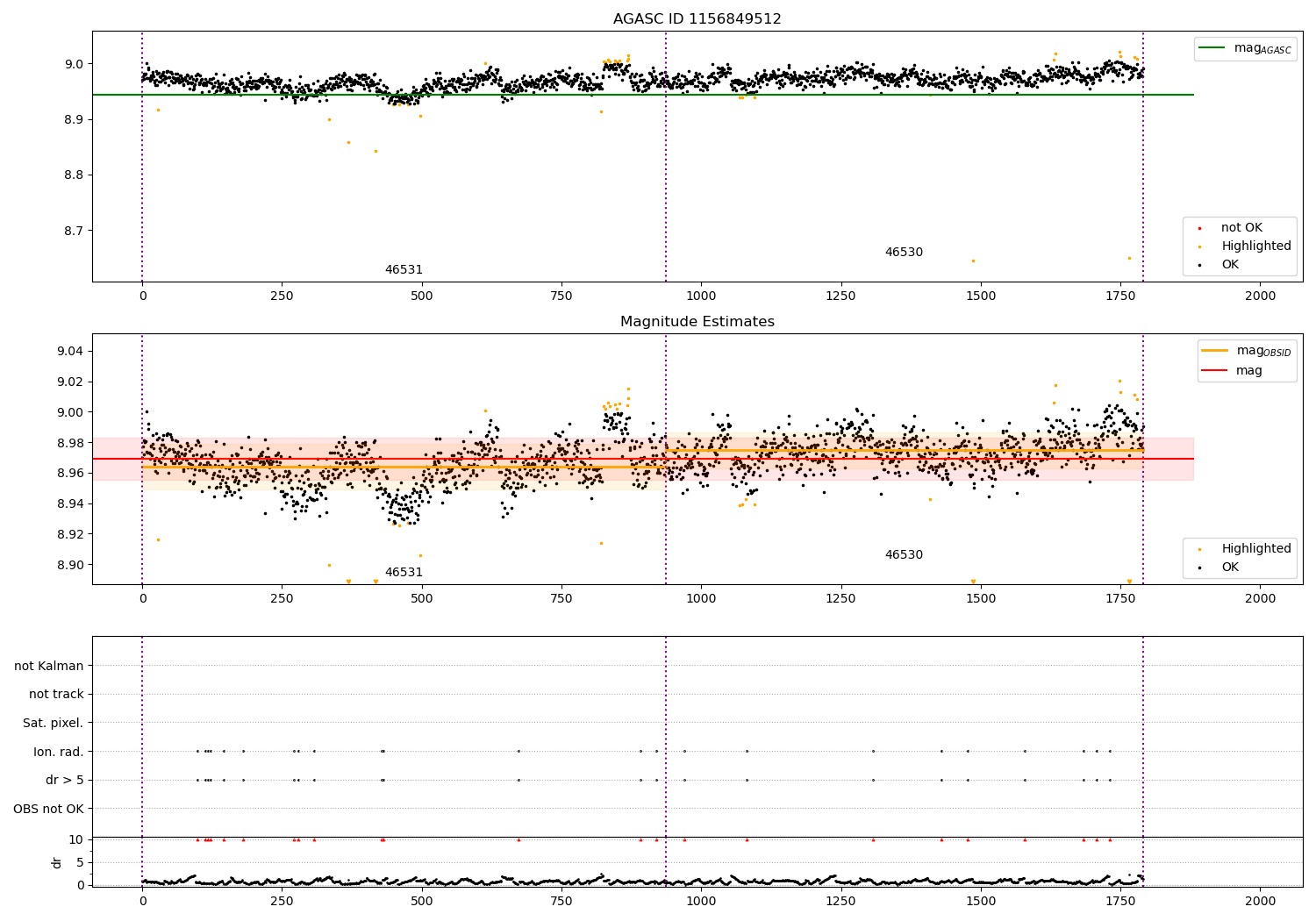Select the red 'mag' legend line sample
The width and height of the screenshot is (1316, 921).
click(x=1215, y=371)
